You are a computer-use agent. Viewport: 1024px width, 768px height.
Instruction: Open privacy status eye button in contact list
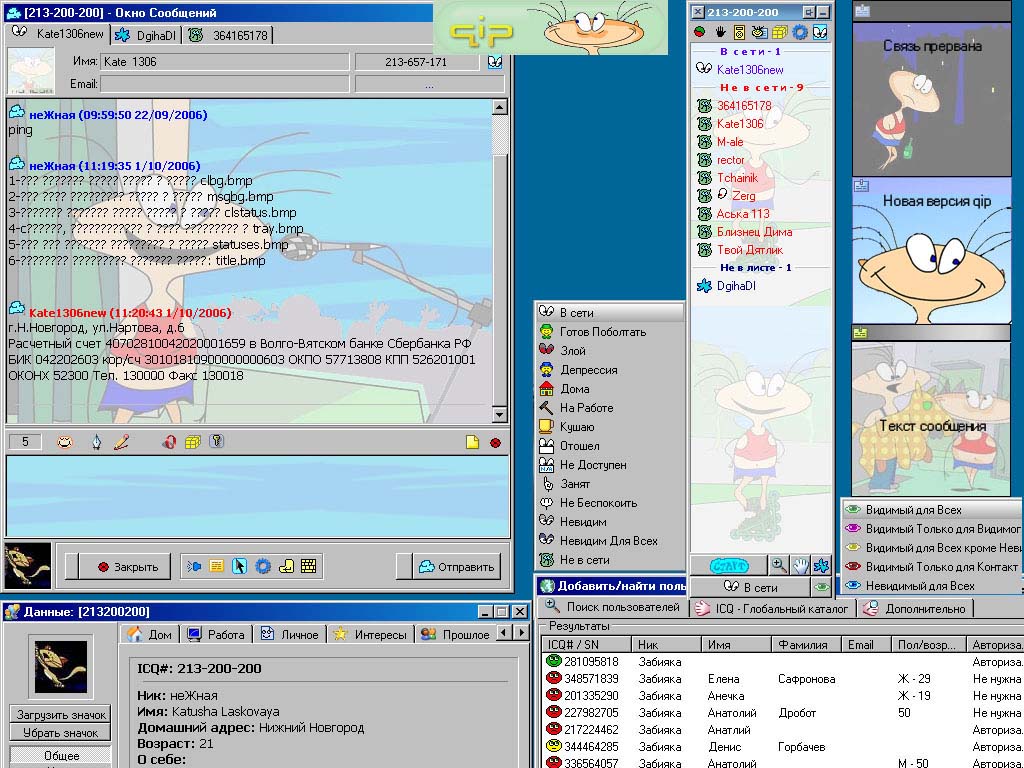pyautogui.click(x=822, y=587)
